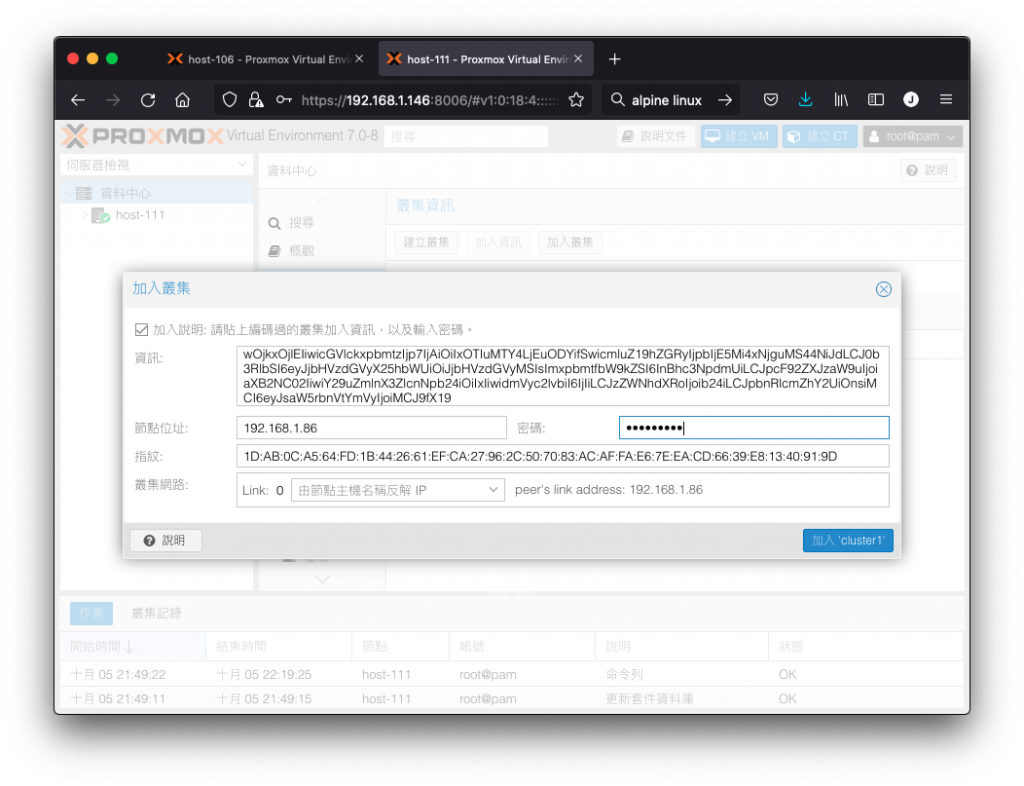Open root@pam user dropdown
Viewport: 1024px width, 786px height.
[912, 136]
